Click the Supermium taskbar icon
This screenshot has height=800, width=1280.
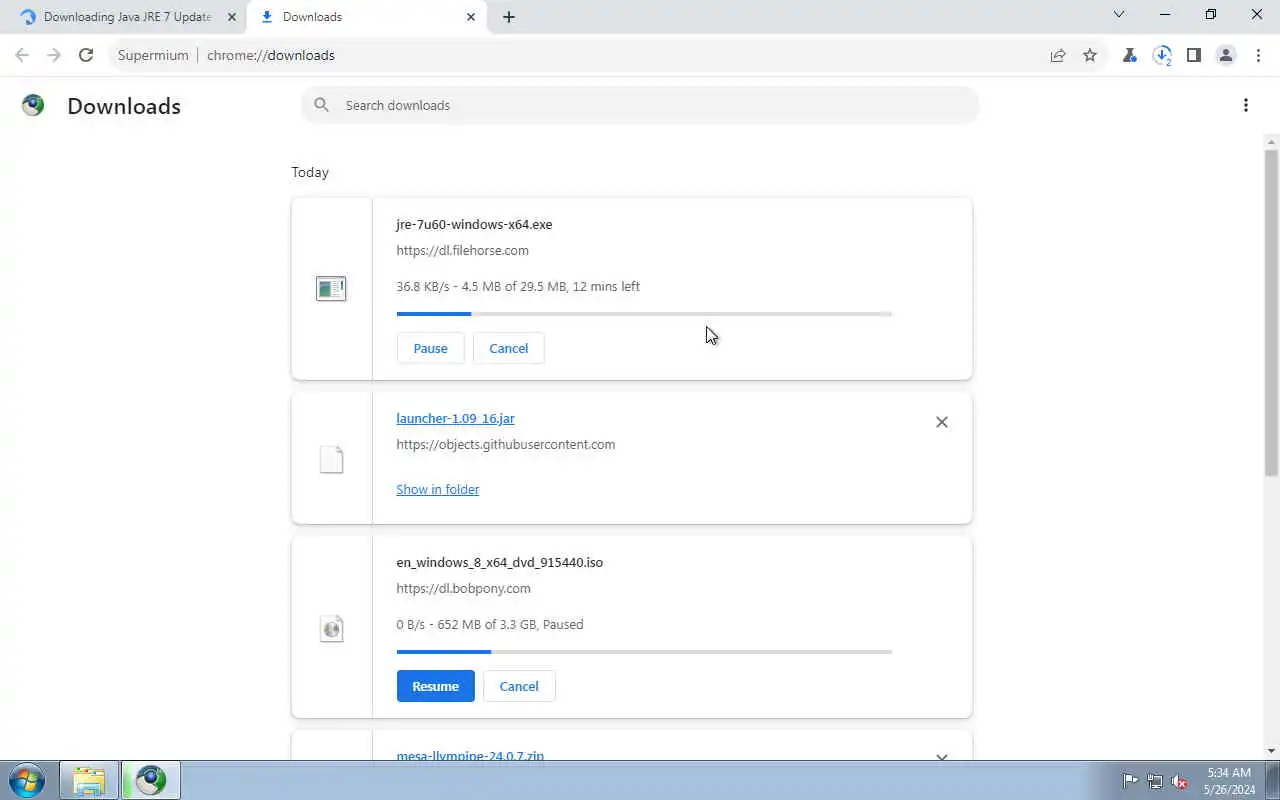coord(151,780)
